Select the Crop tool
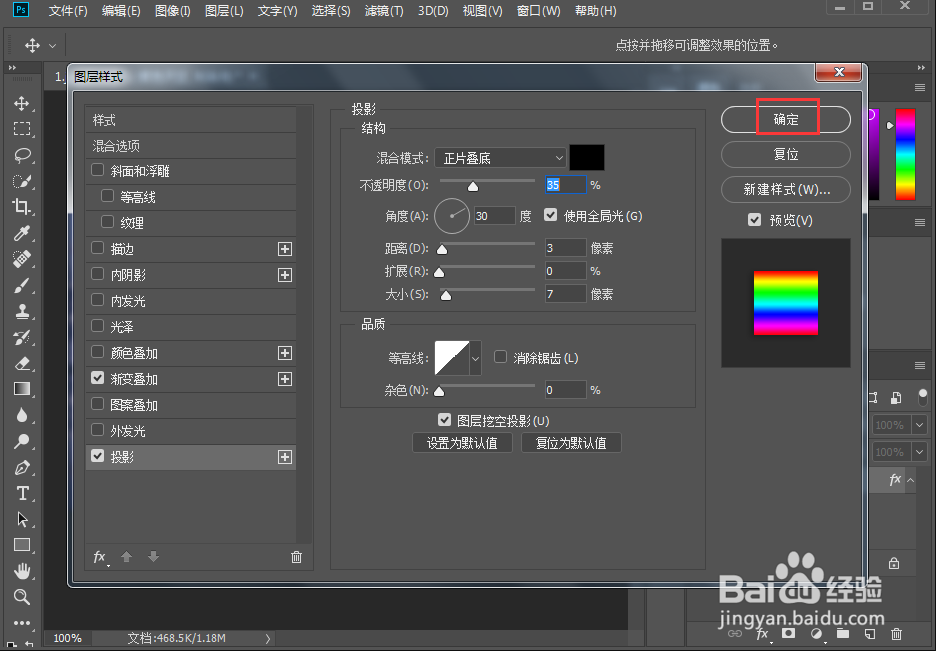The width and height of the screenshot is (936, 651). tap(22, 207)
